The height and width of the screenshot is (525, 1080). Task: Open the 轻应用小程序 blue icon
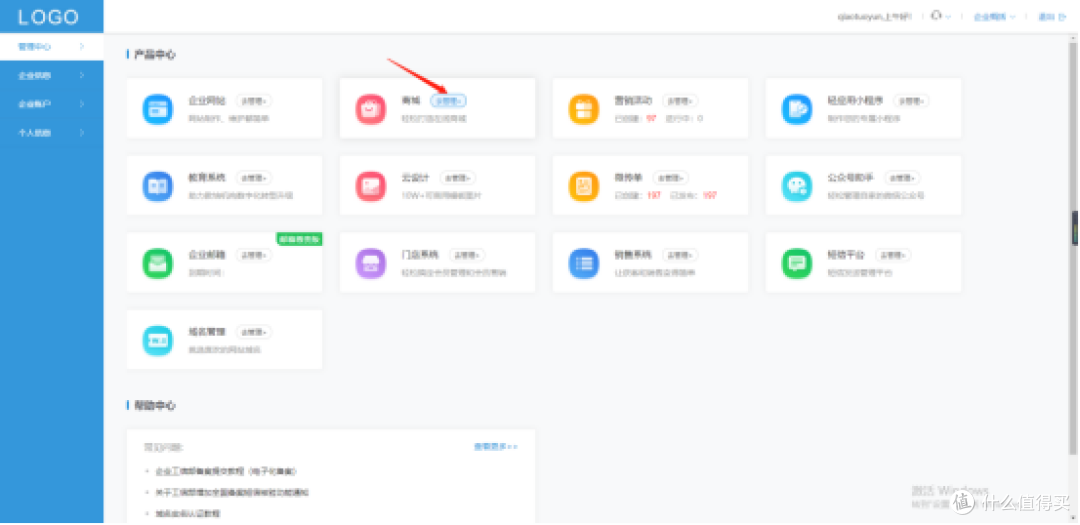coord(797,109)
